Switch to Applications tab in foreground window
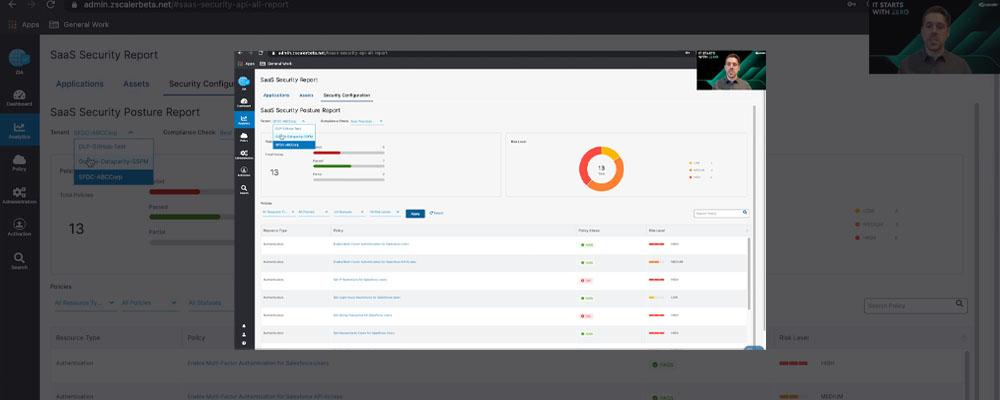 coord(276,95)
